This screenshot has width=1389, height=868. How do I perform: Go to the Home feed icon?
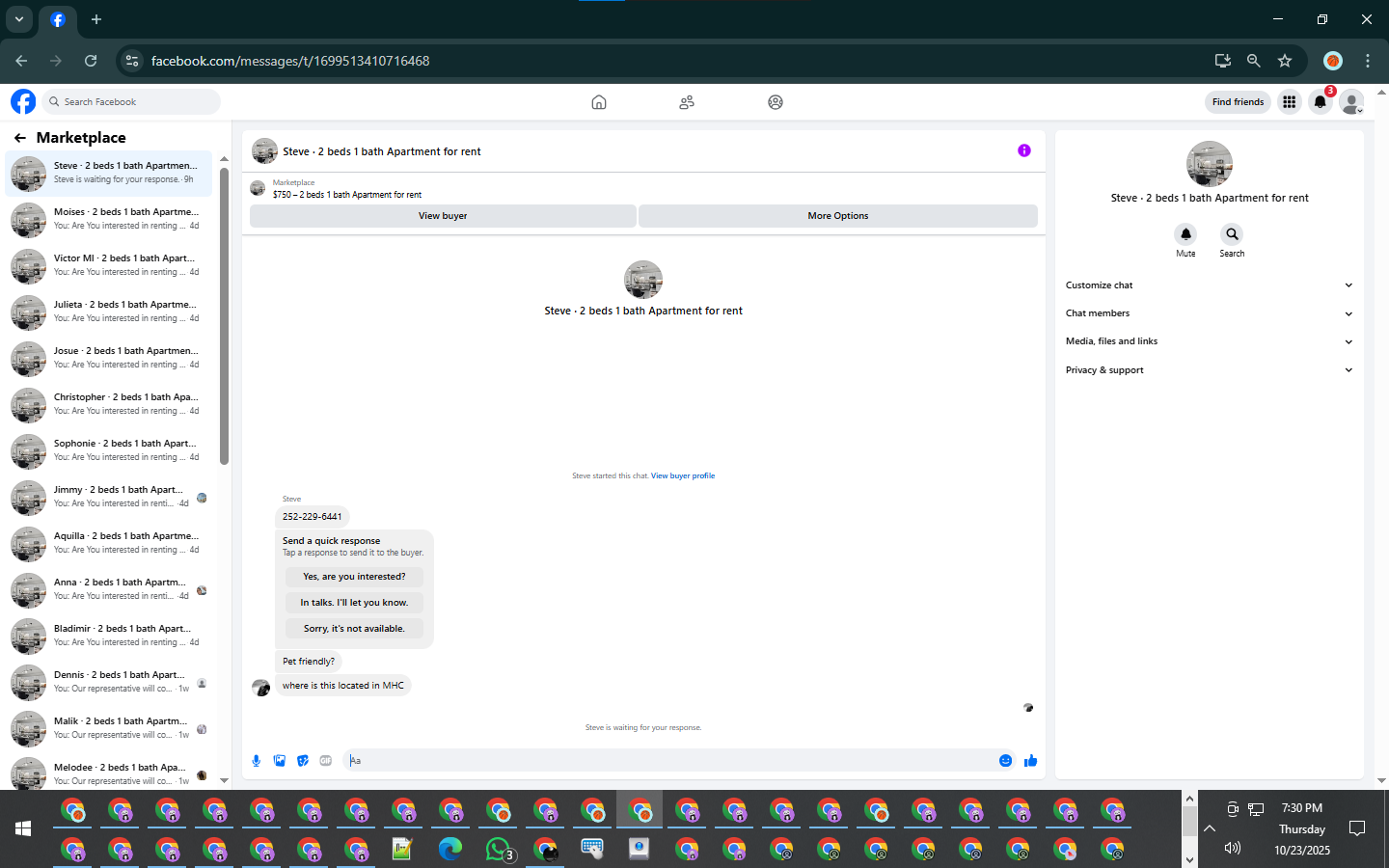[599, 102]
